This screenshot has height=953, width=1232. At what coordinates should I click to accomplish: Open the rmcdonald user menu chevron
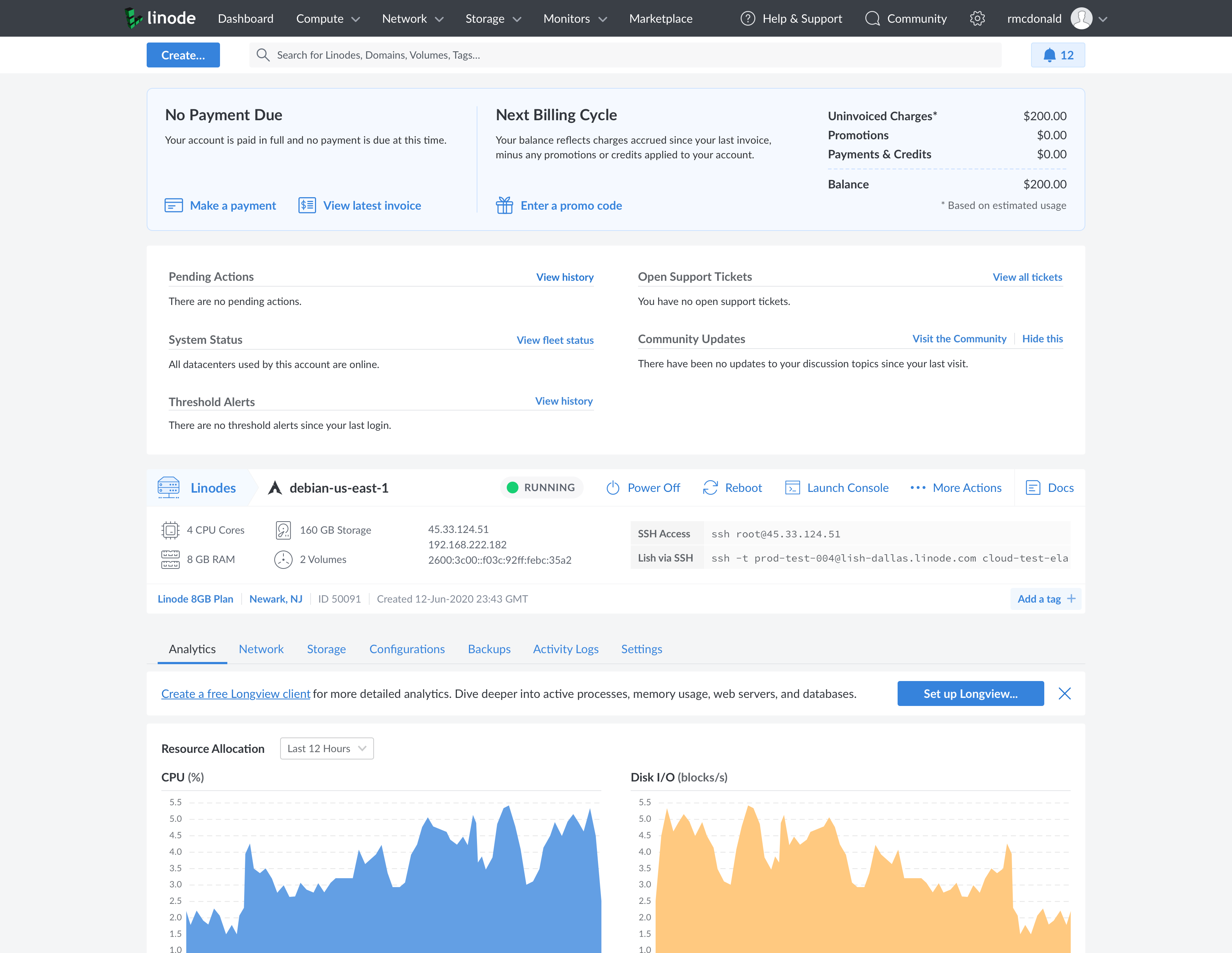pyautogui.click(x=1103, y=19)
